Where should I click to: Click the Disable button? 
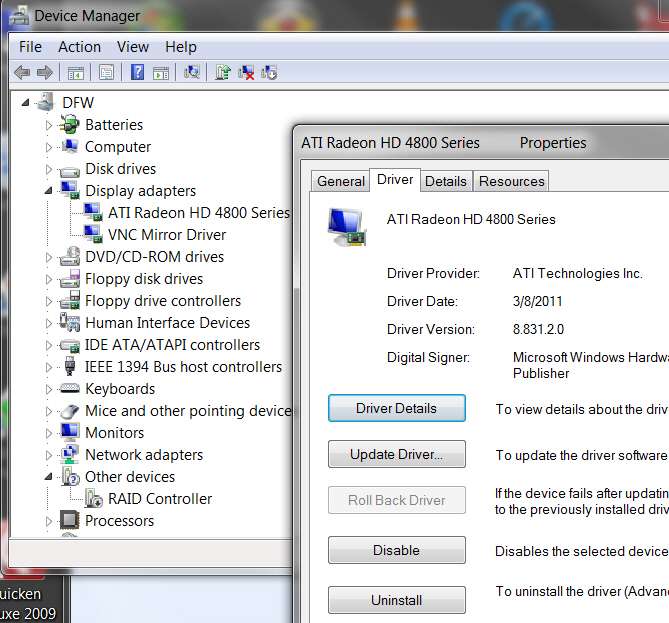[396, 550]
